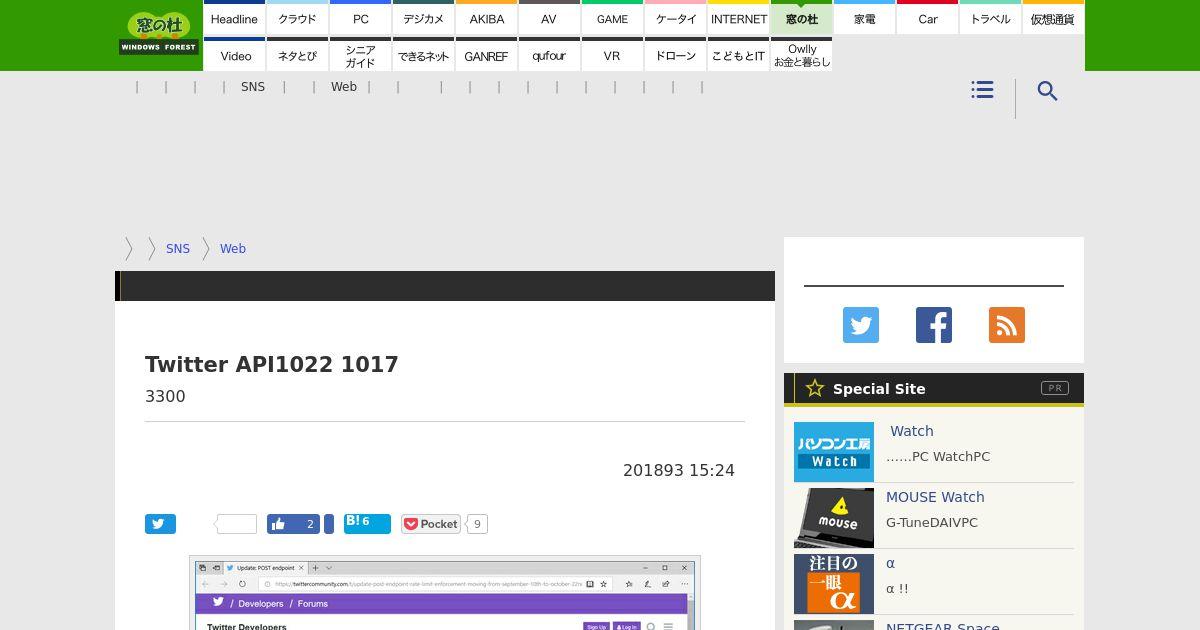Go to the VR tab
The width and height of the screenshot is (1200, 630).
pyautogui.click(x=612, y=56)
